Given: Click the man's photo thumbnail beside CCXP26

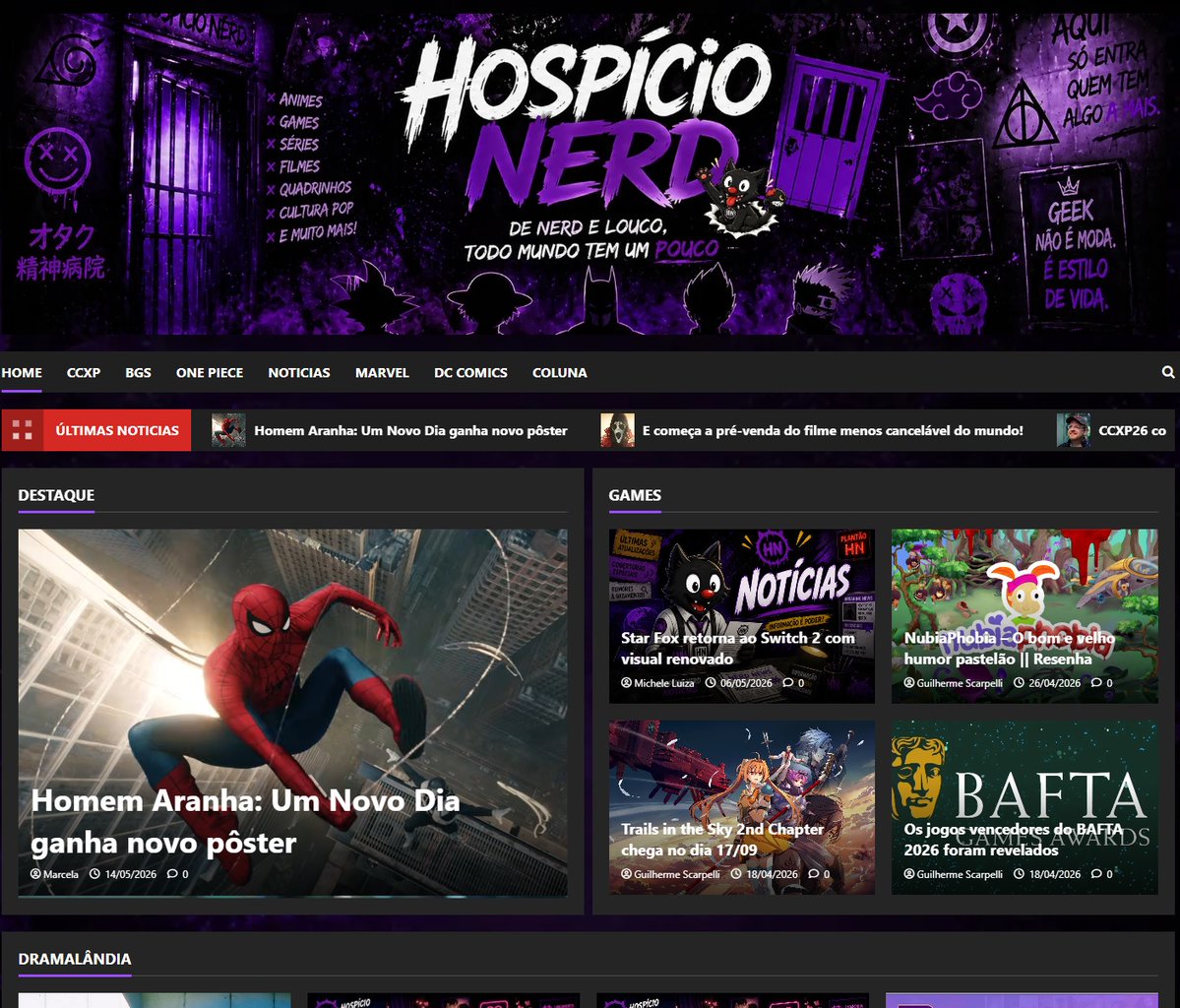Looking at the screenshot, I should (1073, 430).
